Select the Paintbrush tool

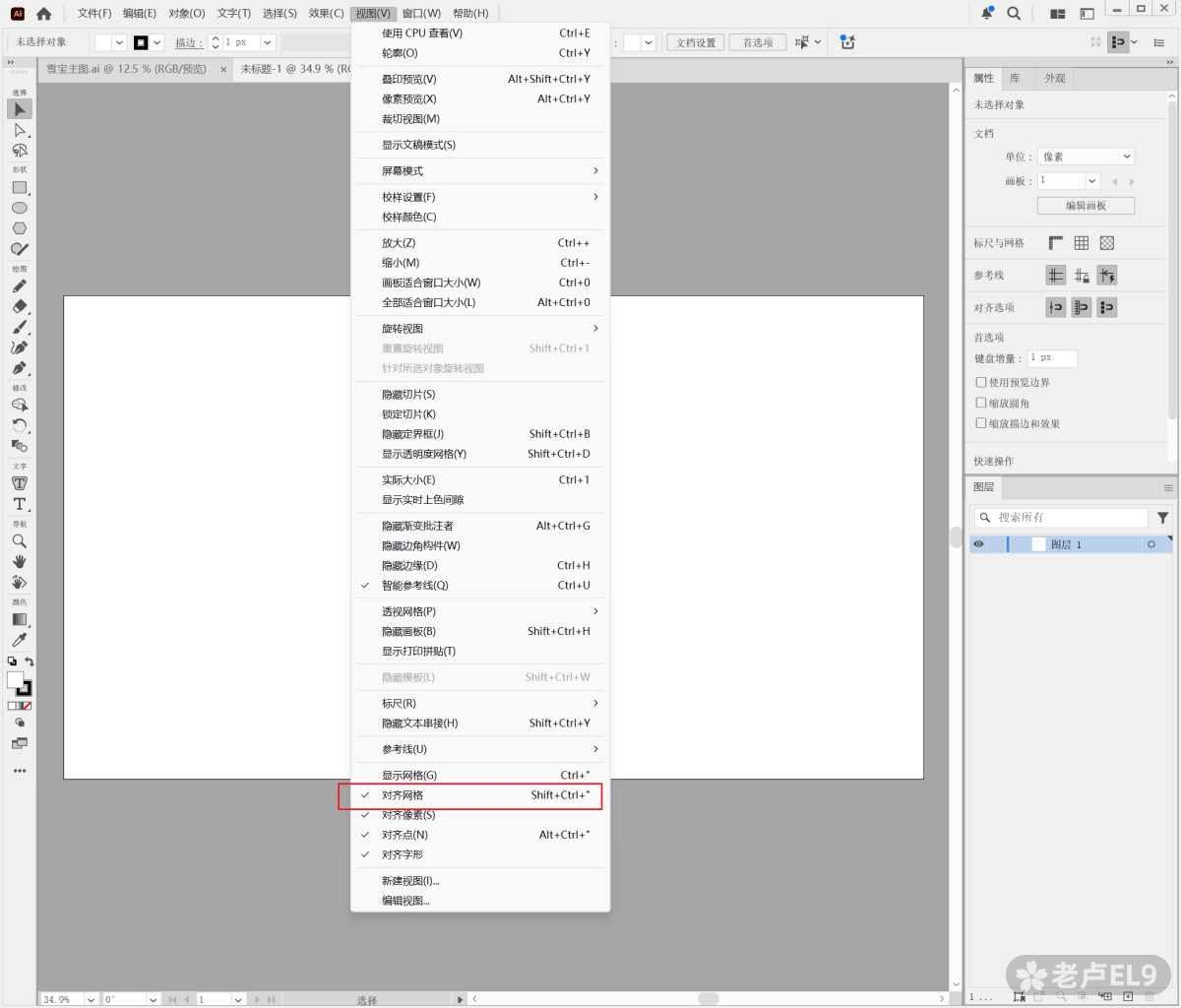pyautogui.click(x=20, y=327)
